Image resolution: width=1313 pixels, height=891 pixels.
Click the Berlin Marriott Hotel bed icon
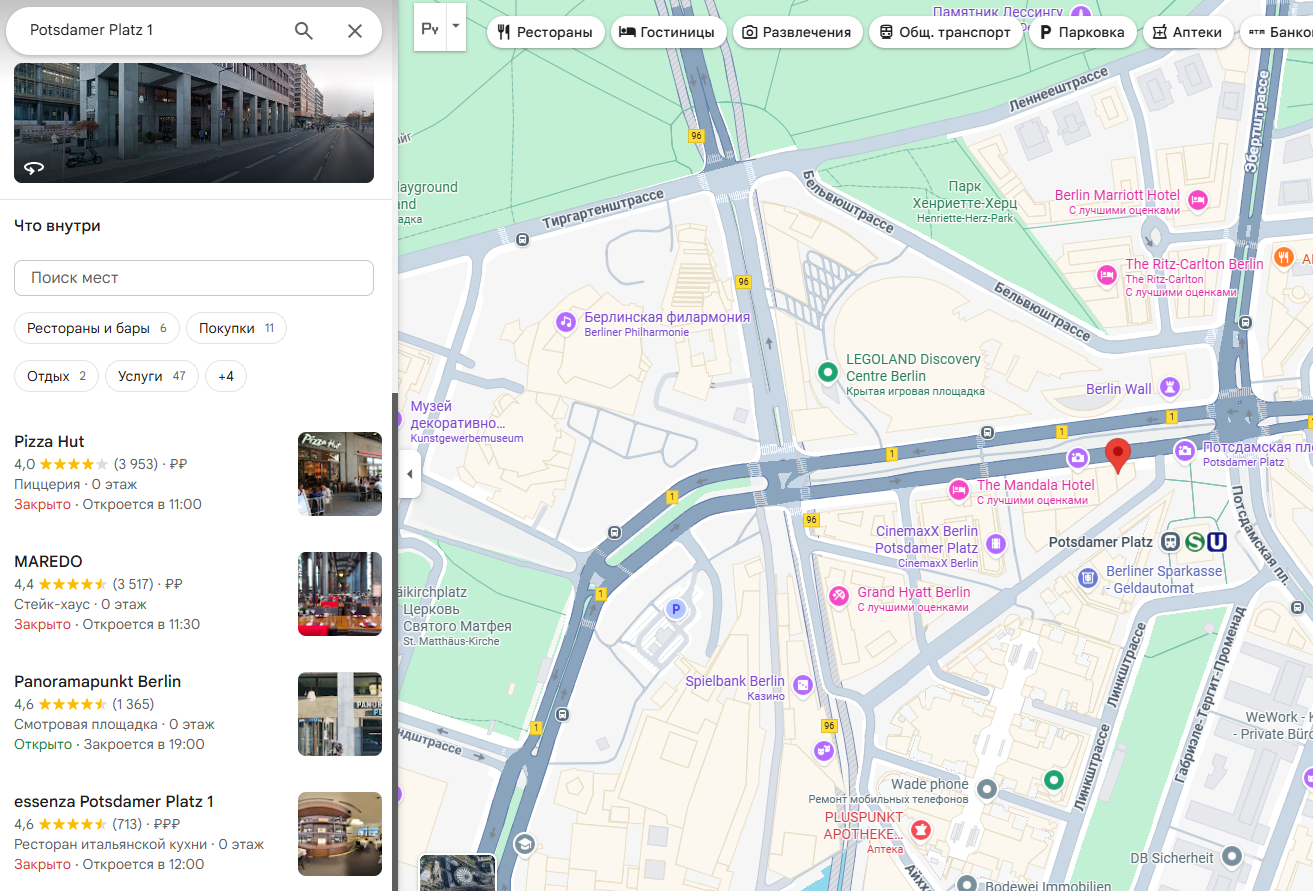coord(1199,200)
